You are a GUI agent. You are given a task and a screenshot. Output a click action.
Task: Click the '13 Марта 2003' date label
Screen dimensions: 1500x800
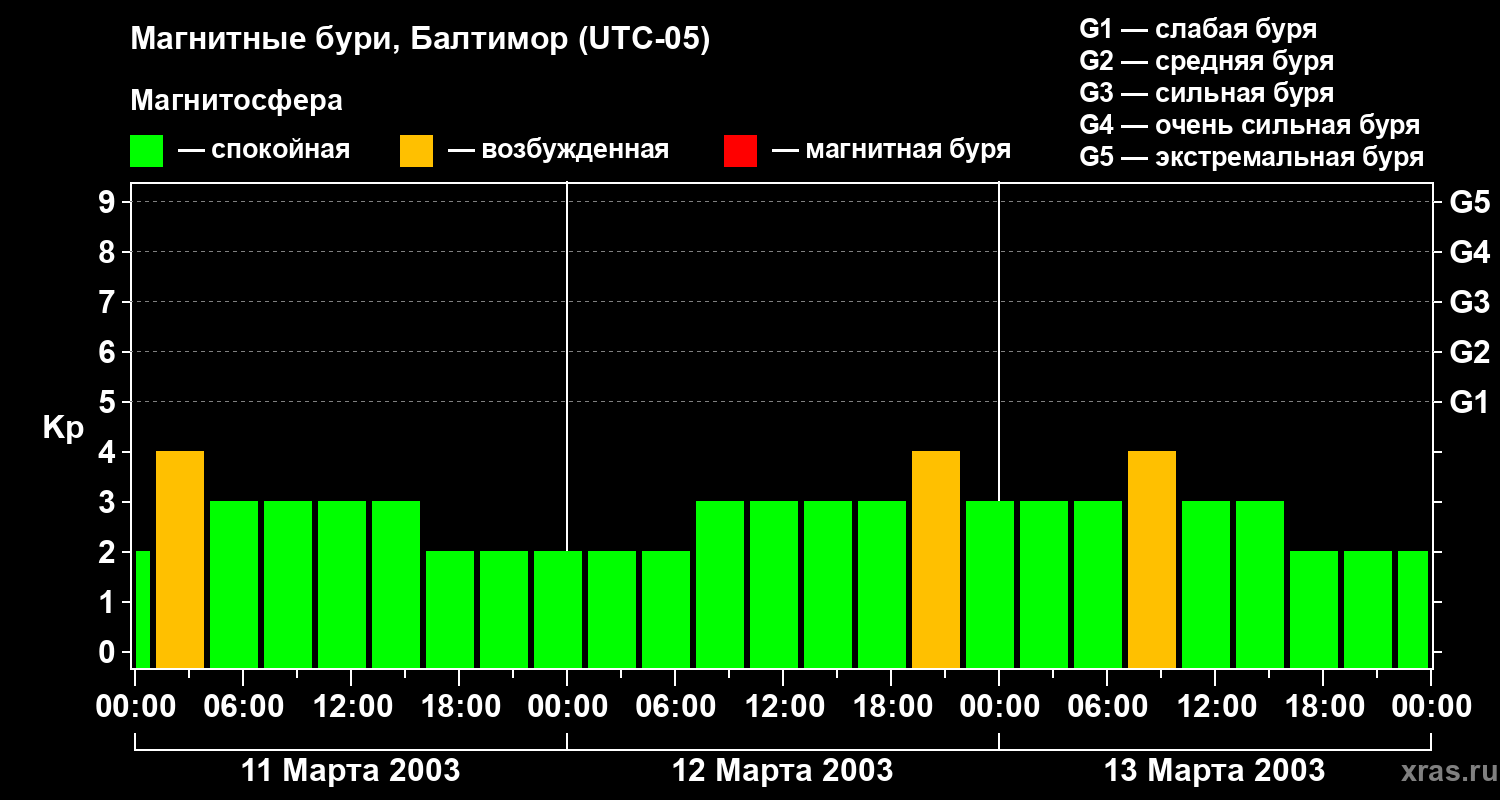coord(1215,771)
